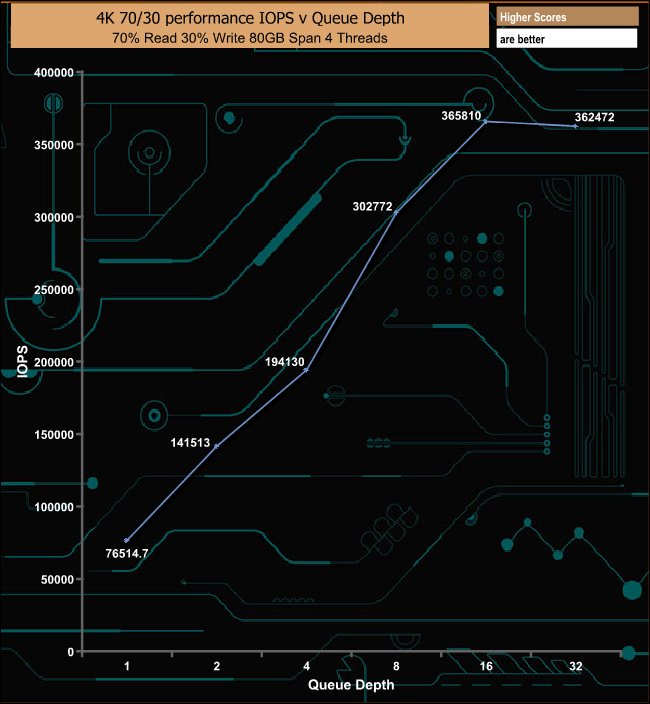Select queue depth 8 on the x-axis
Image resolution: width=650 pixels, height=704 pixels.
(396, 666)
